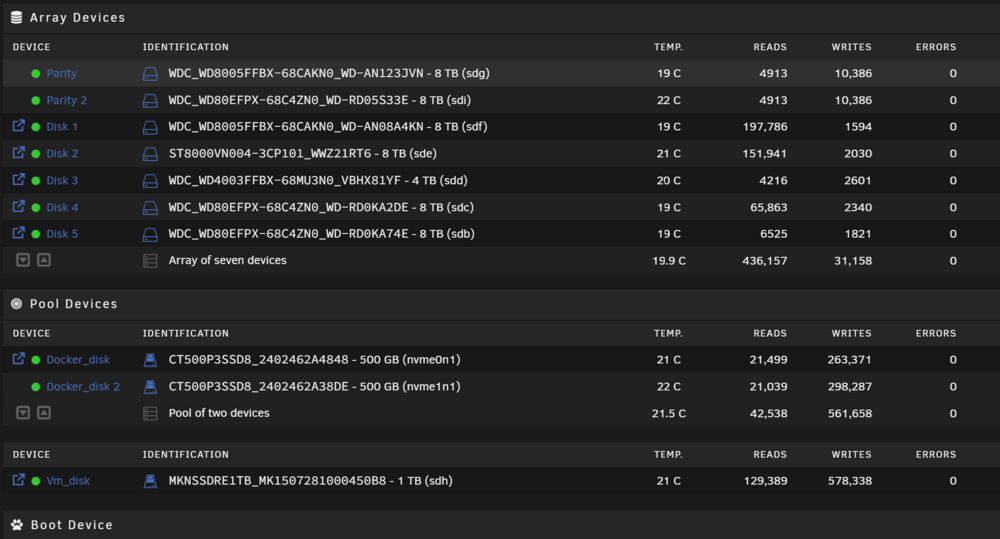This screenshot has width=1000, height=539.
Task: Click the Array of seven devices list icon
Action: pos(150,261)
